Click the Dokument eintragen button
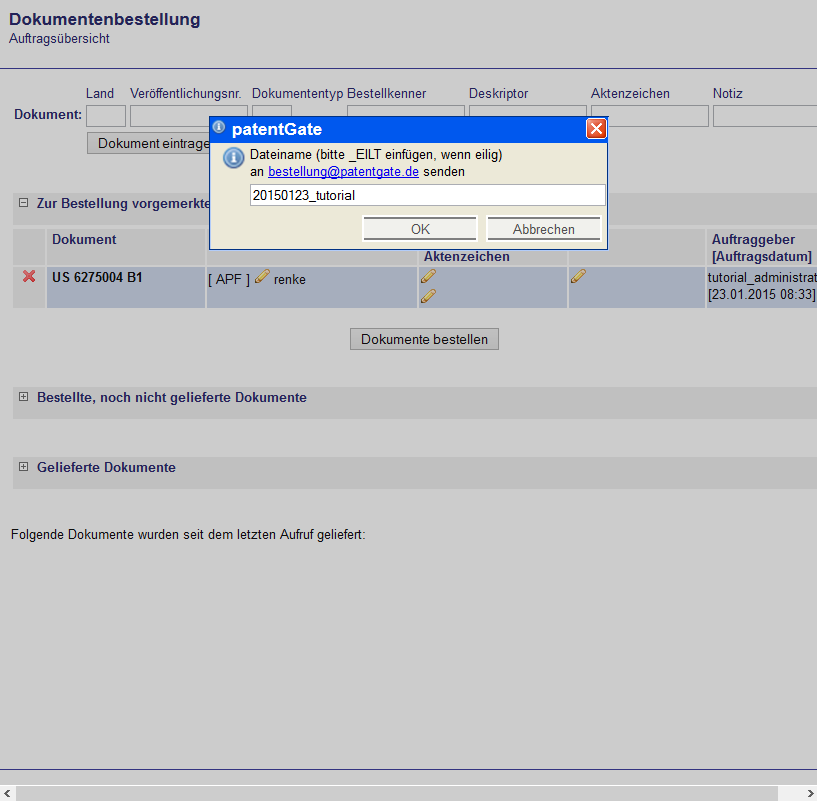This screenshot has height=801, width=817. [148, 143]
